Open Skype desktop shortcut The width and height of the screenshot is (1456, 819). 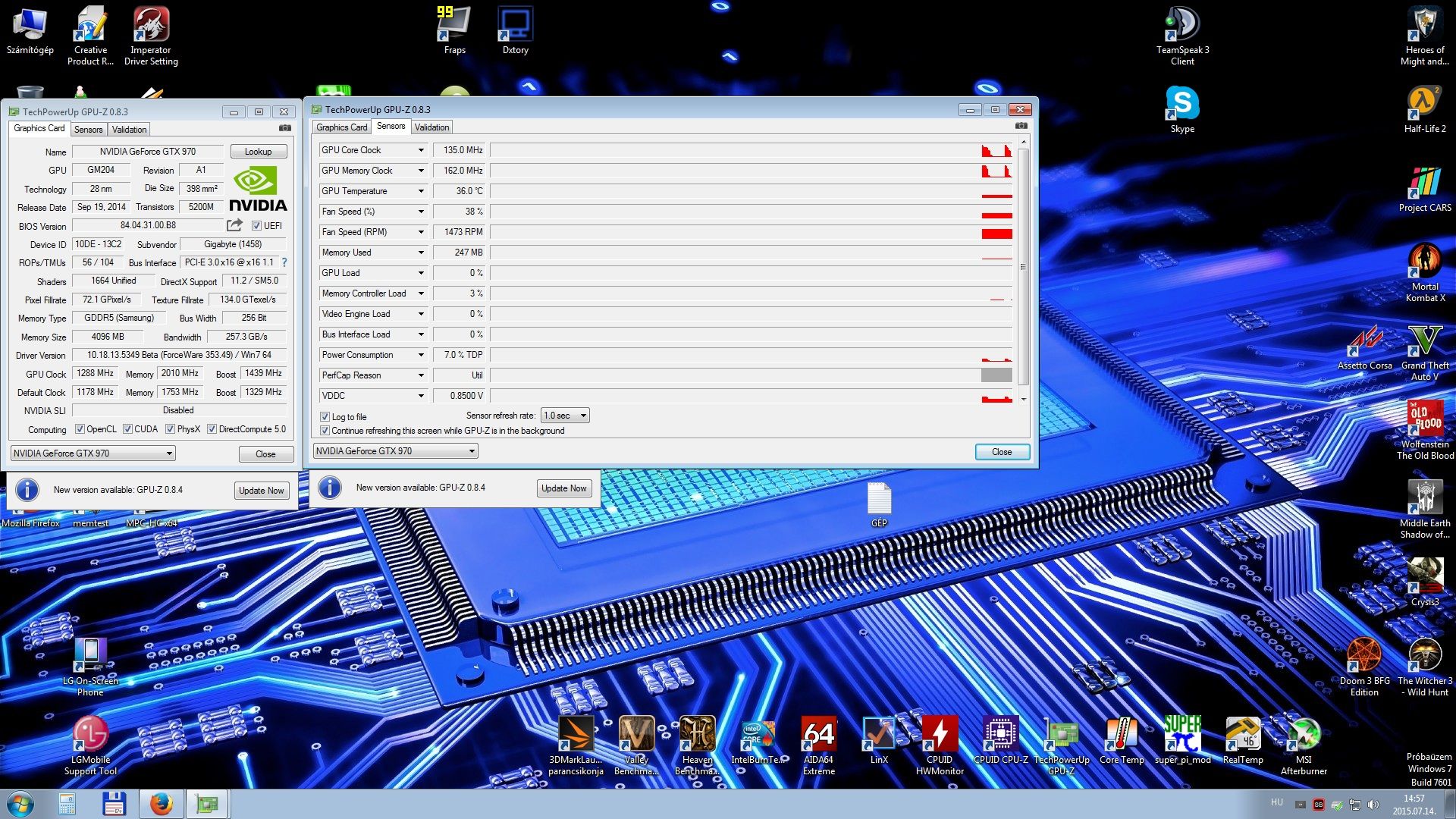coord(1182,110)
